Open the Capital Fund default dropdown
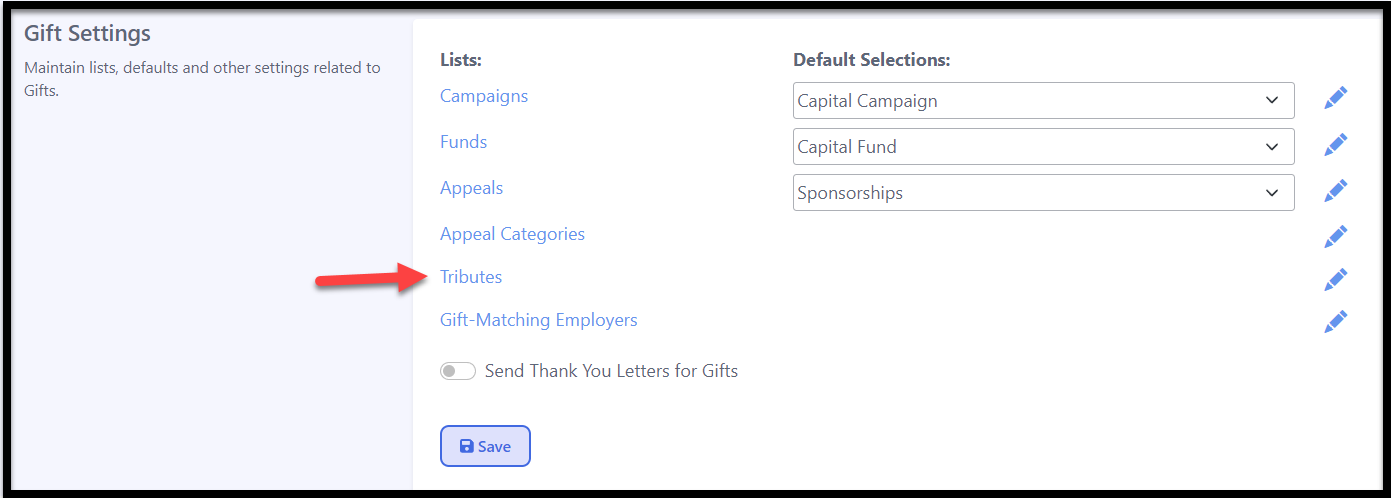This screenshot has width=1391, height=498. tap(1043, 146)
